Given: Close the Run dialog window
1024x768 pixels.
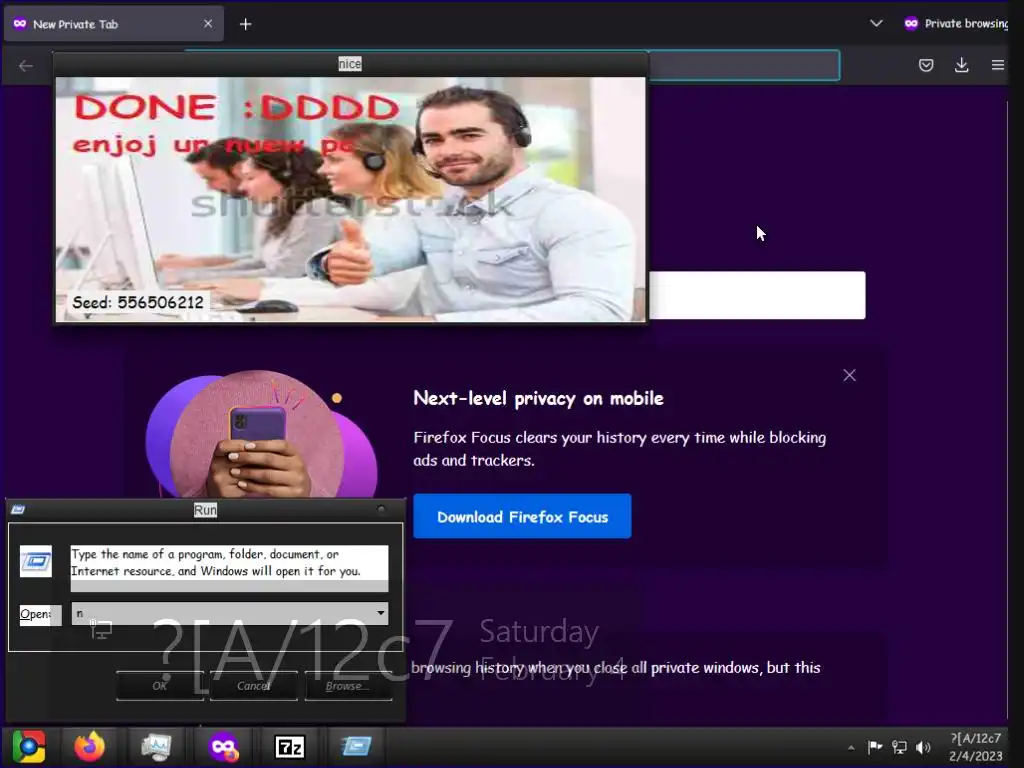Looking at the screenshot, I should point(381,509).
